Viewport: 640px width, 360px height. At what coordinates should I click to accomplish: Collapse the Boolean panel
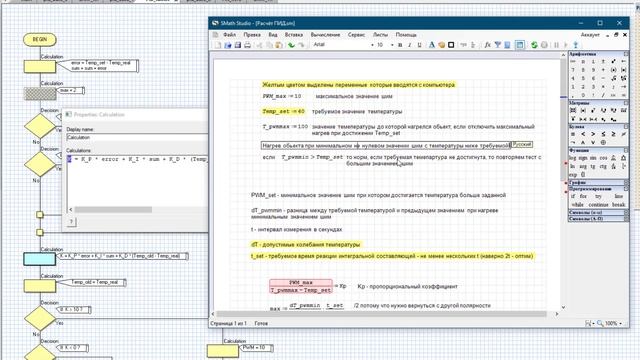click(626, 127)
